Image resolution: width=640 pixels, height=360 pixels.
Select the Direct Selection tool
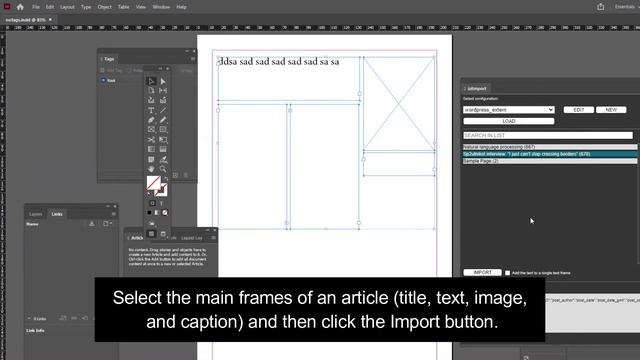click(x=163, y=81)
